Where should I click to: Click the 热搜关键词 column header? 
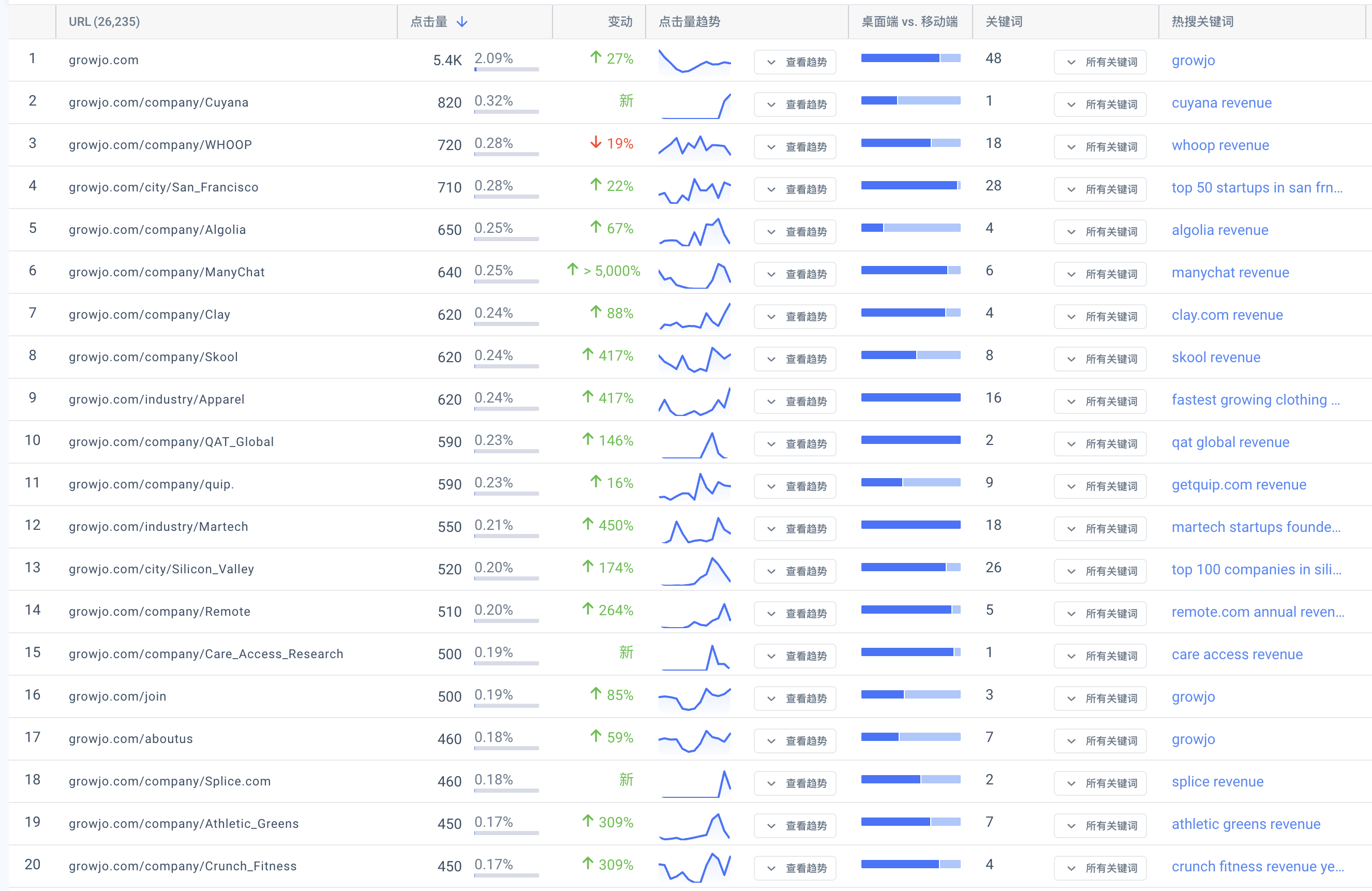pos(1202,22)
